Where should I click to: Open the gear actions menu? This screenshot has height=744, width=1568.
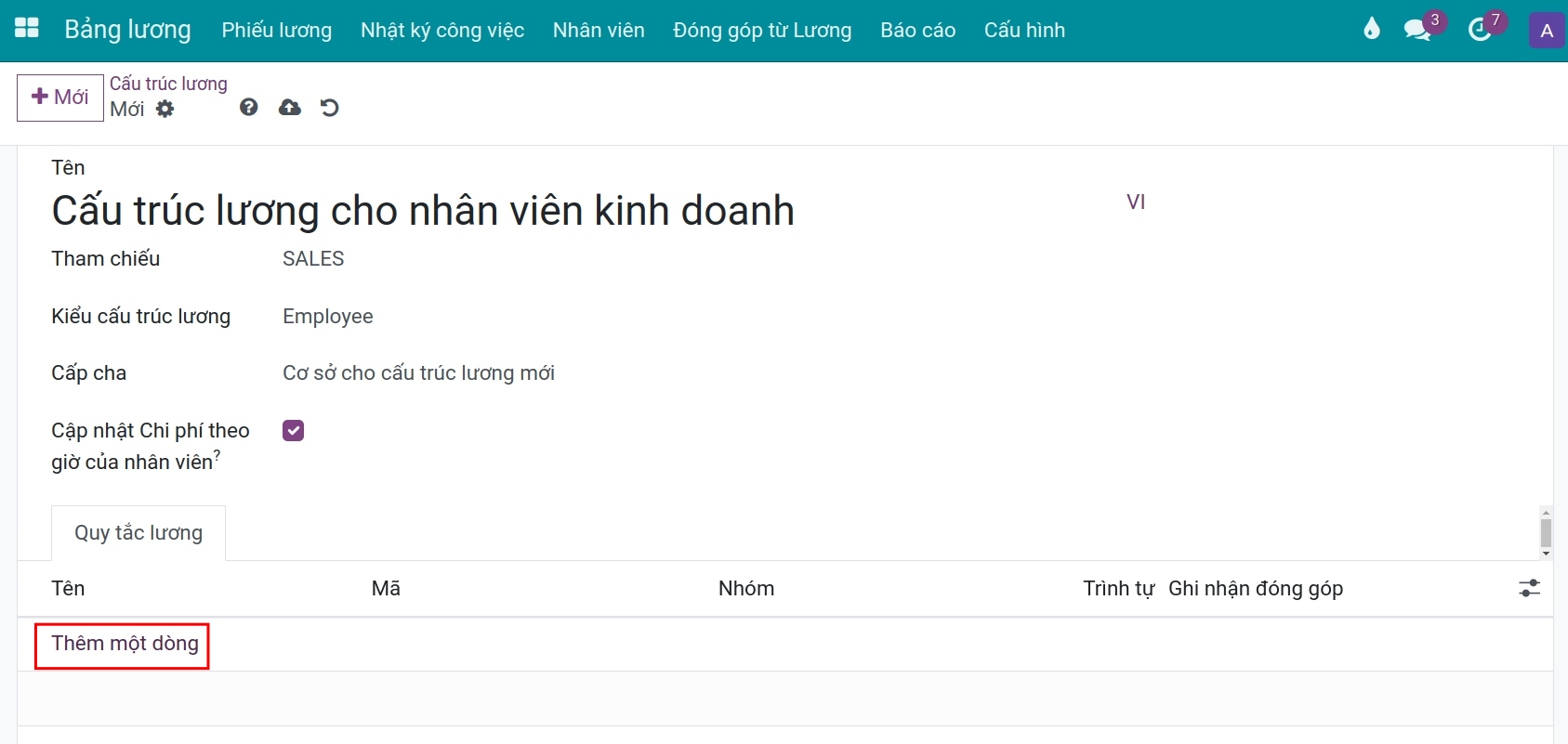click(165, 109)
